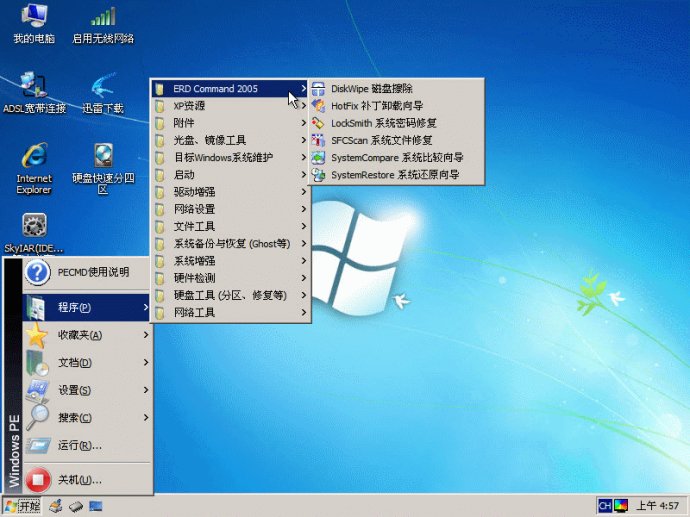Expand the 网络设置 submenu arrow
This screenshot has width=690, height=517.
(x=304, y=209)
